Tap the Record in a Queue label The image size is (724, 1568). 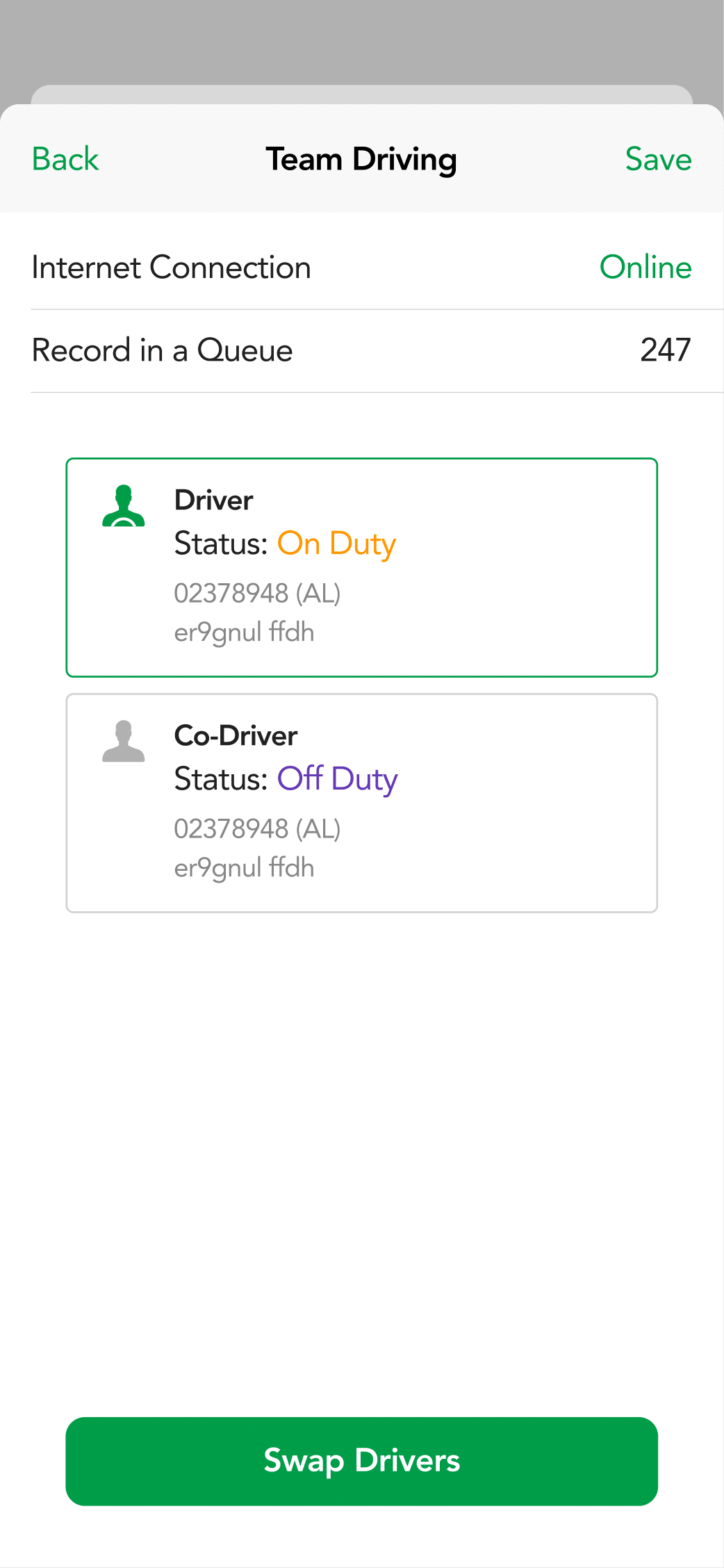(x=162, y=350)
